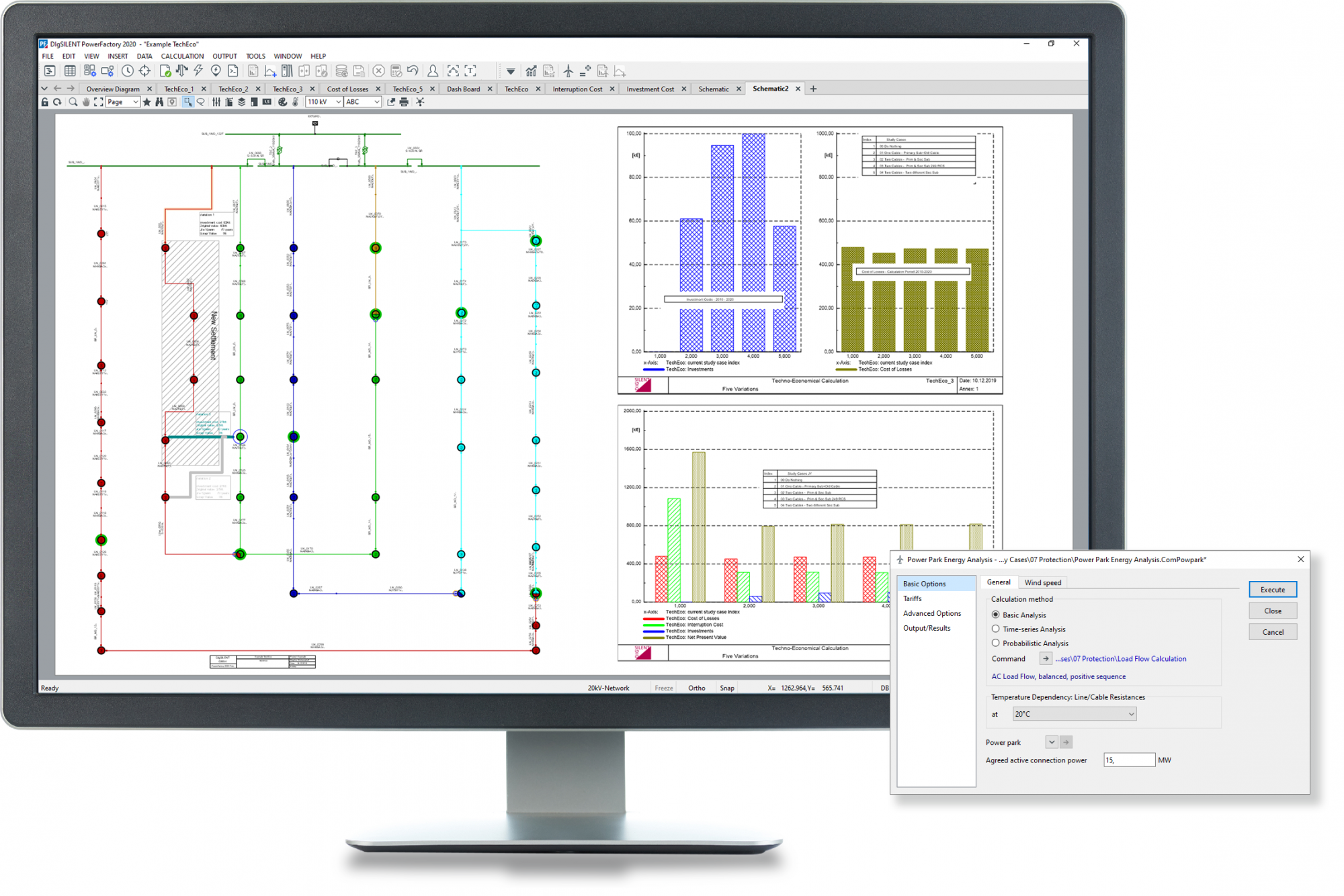1344x896 pixels.
Task: Open the Load Flow Calculation command link
Action: point(1120,659)
